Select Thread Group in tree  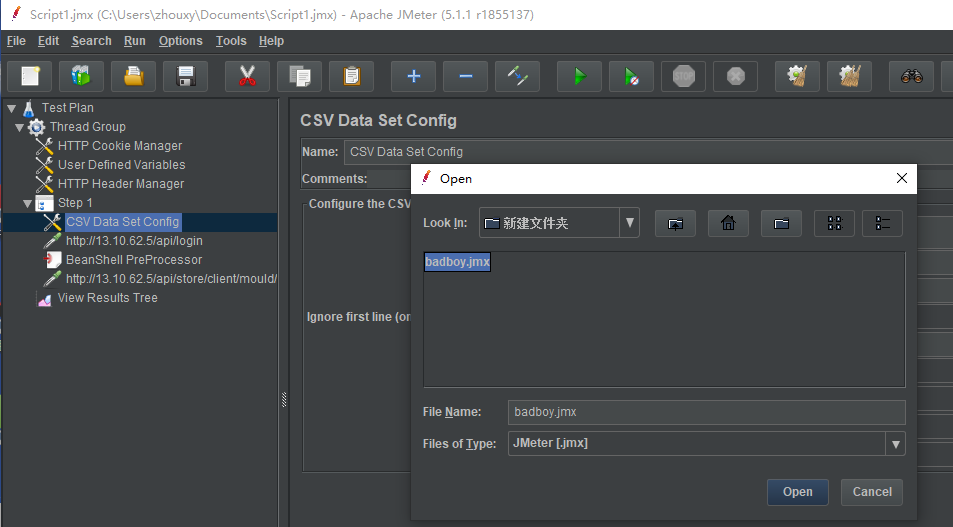pos(88,127)
